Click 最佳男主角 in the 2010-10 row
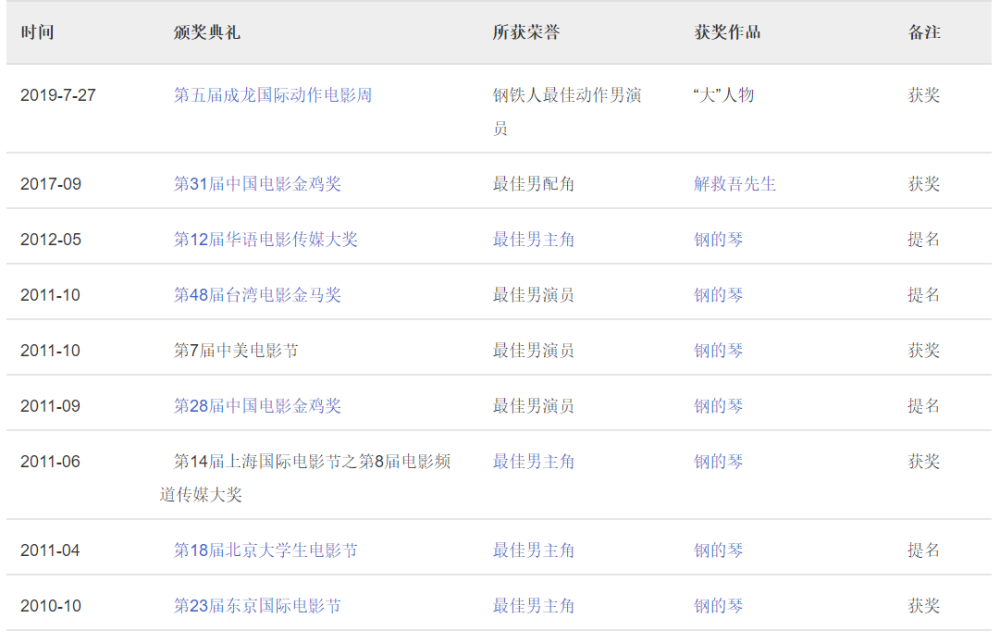The width and height of the screenshot is (1000, 643). coord(533,605)
